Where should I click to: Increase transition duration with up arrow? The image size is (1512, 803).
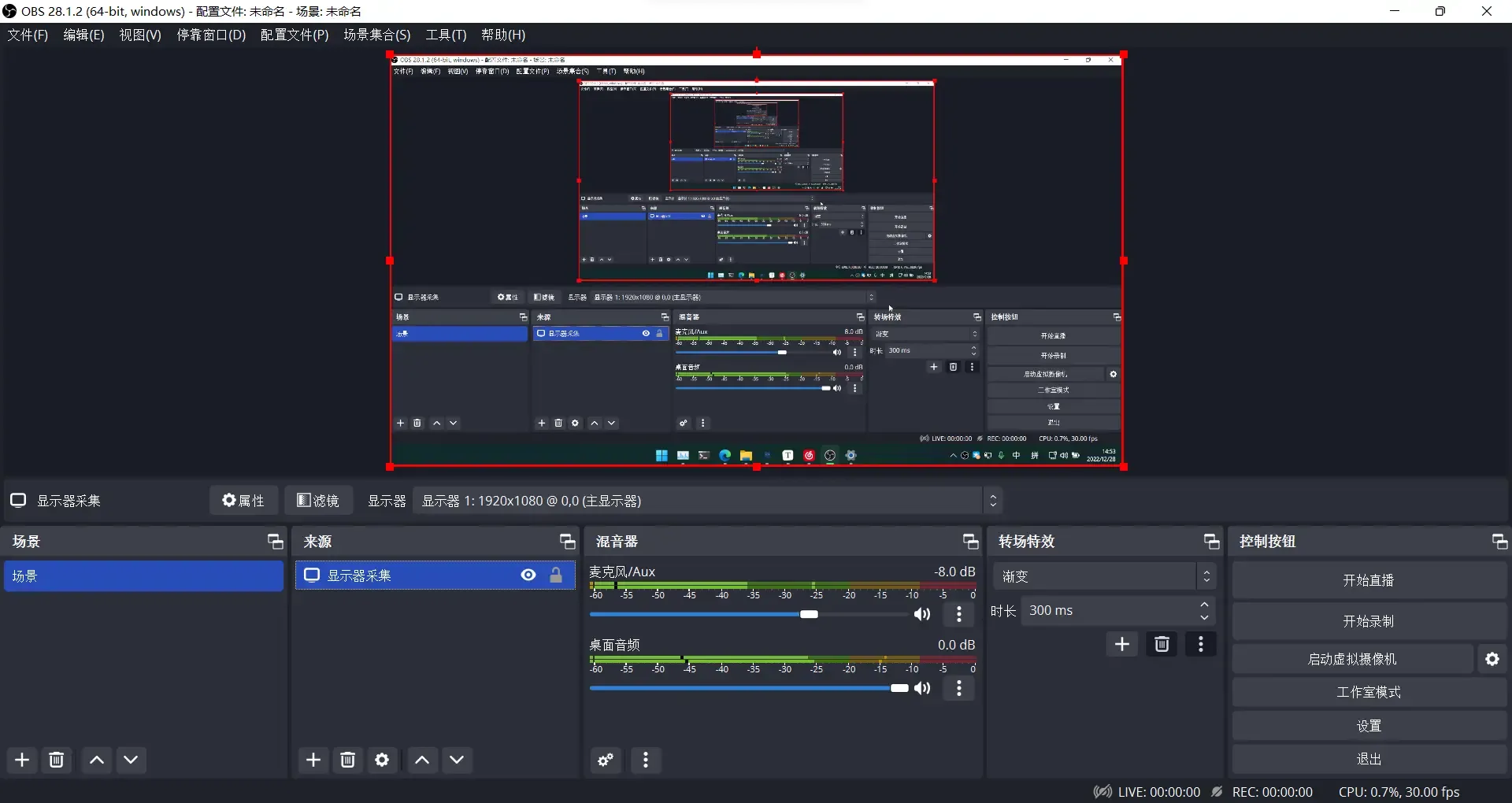[x=1205, y=605]
